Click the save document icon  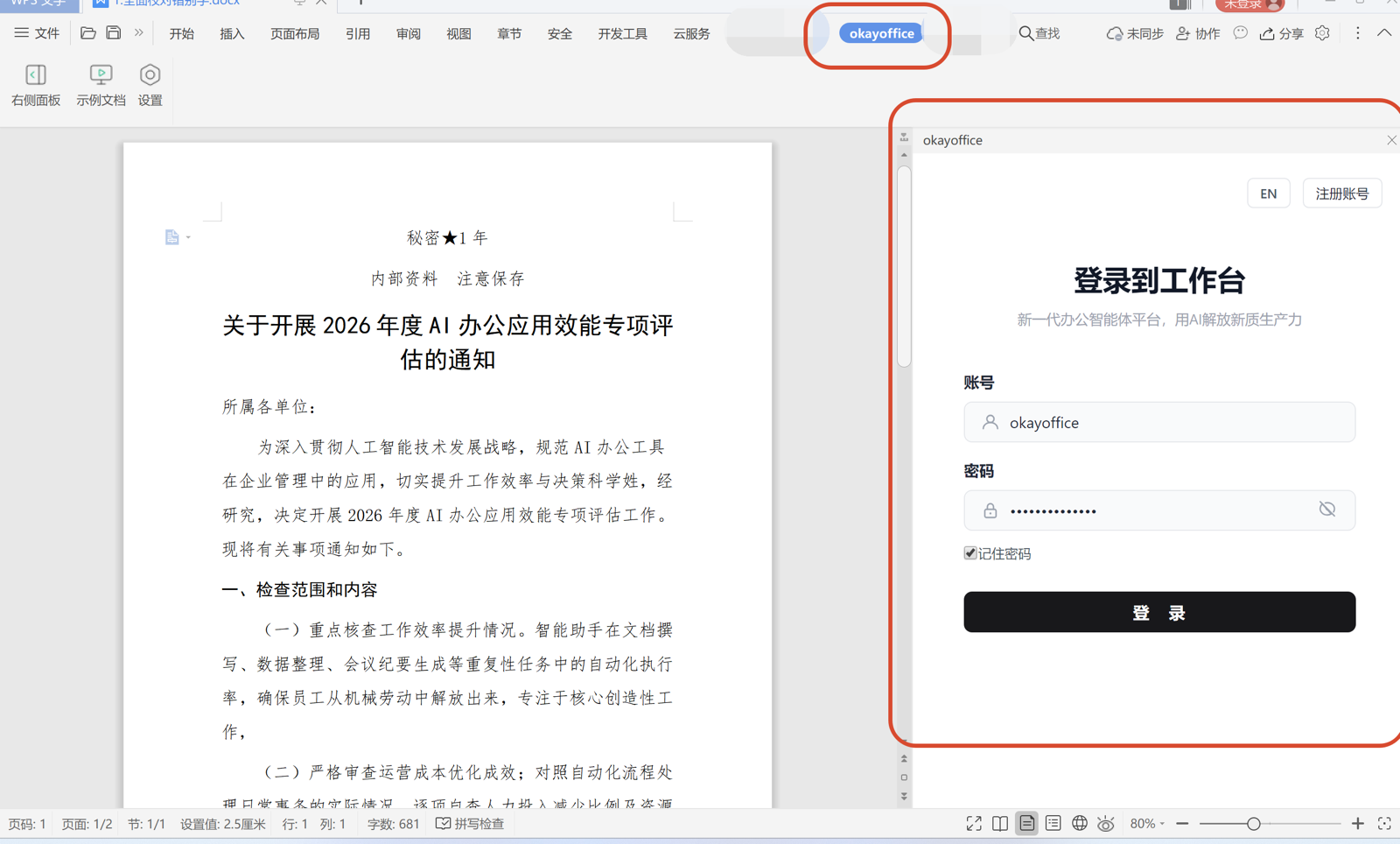tap(114, 33)
